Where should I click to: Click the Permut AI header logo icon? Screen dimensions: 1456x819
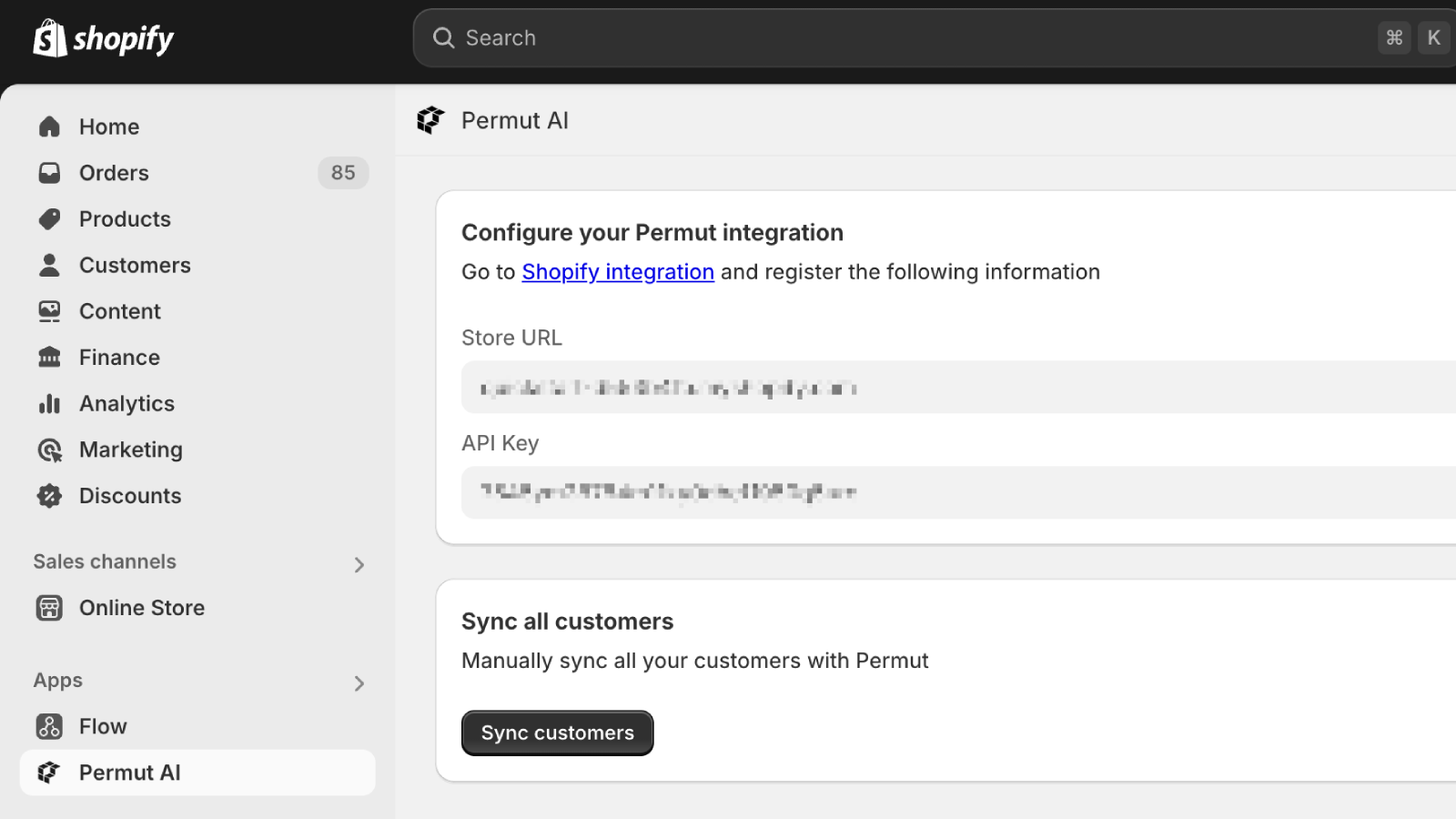coord(430,120)
